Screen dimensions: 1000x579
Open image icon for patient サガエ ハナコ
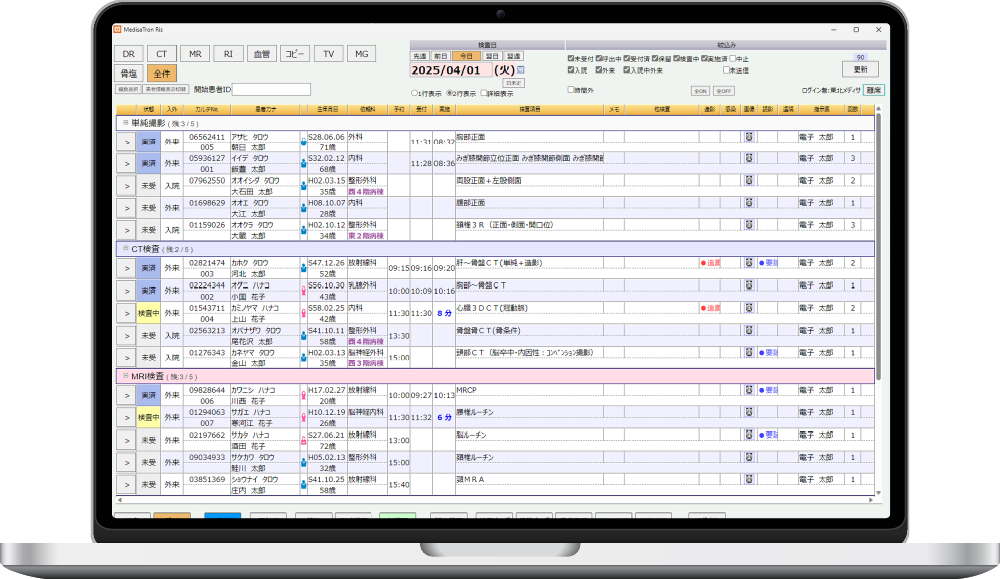[749, 412]
